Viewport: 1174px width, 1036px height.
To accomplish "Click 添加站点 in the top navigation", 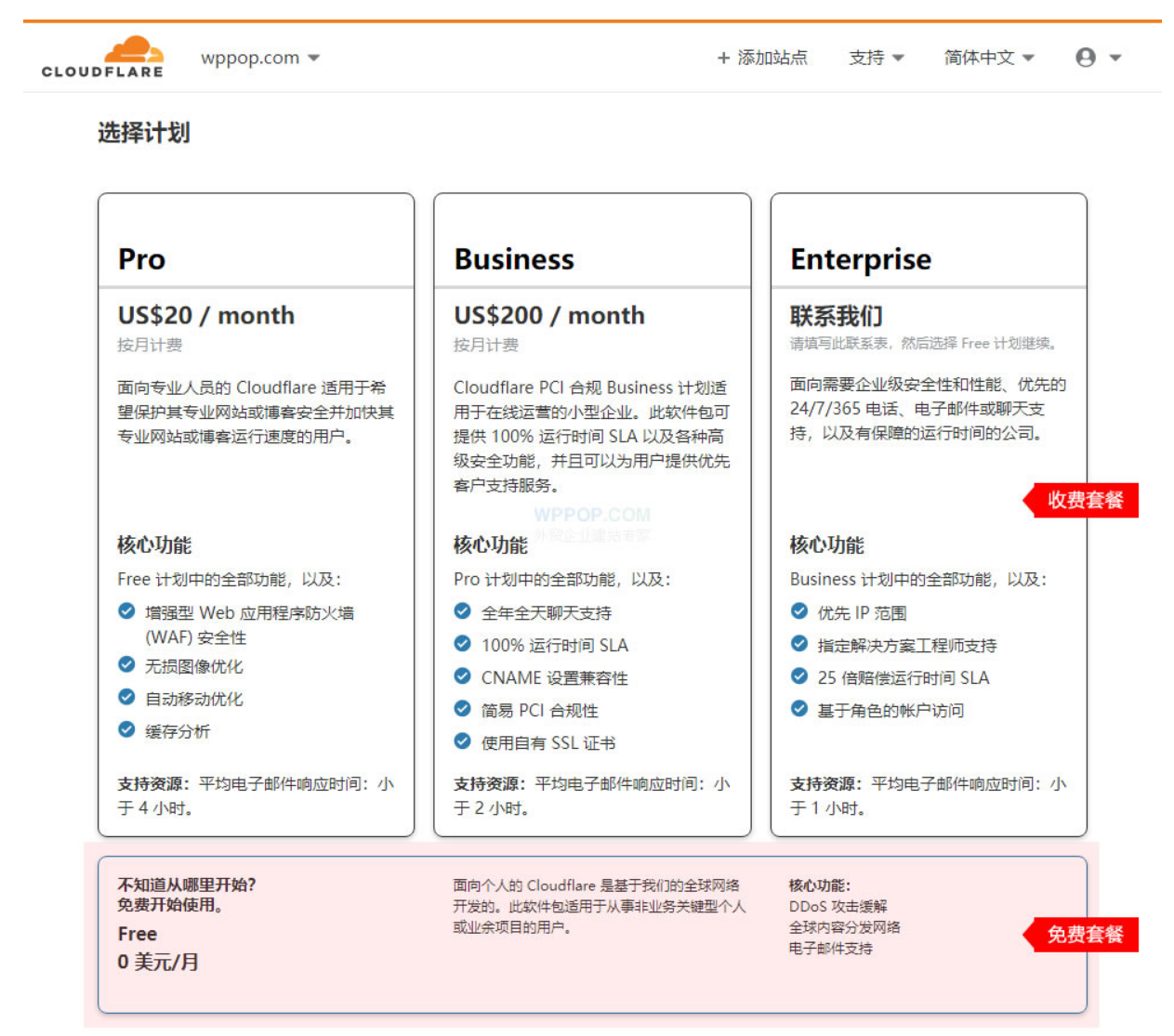I will click(772, 58).
